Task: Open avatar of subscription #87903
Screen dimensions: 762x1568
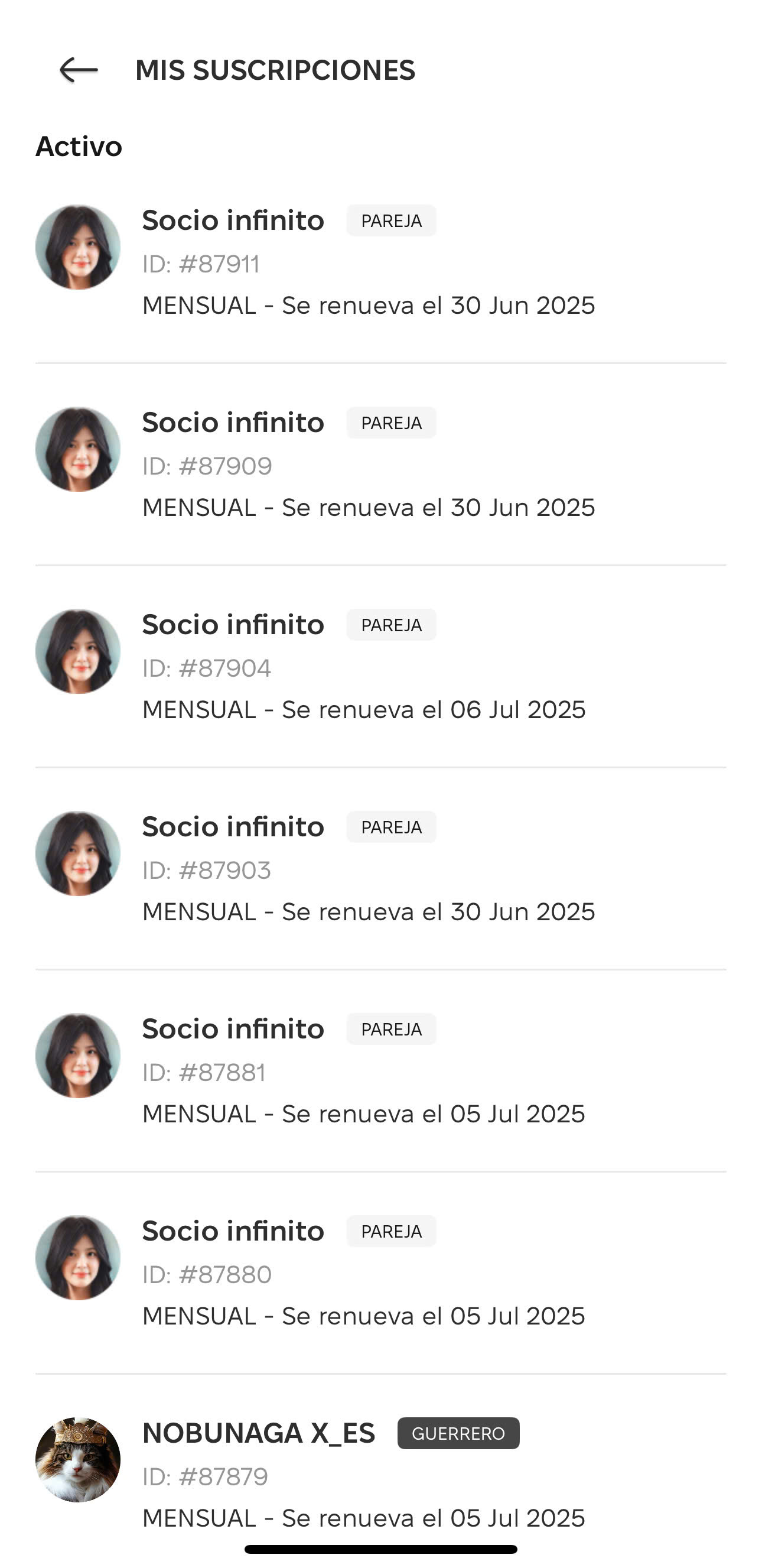Action: (x=78, y=853)
